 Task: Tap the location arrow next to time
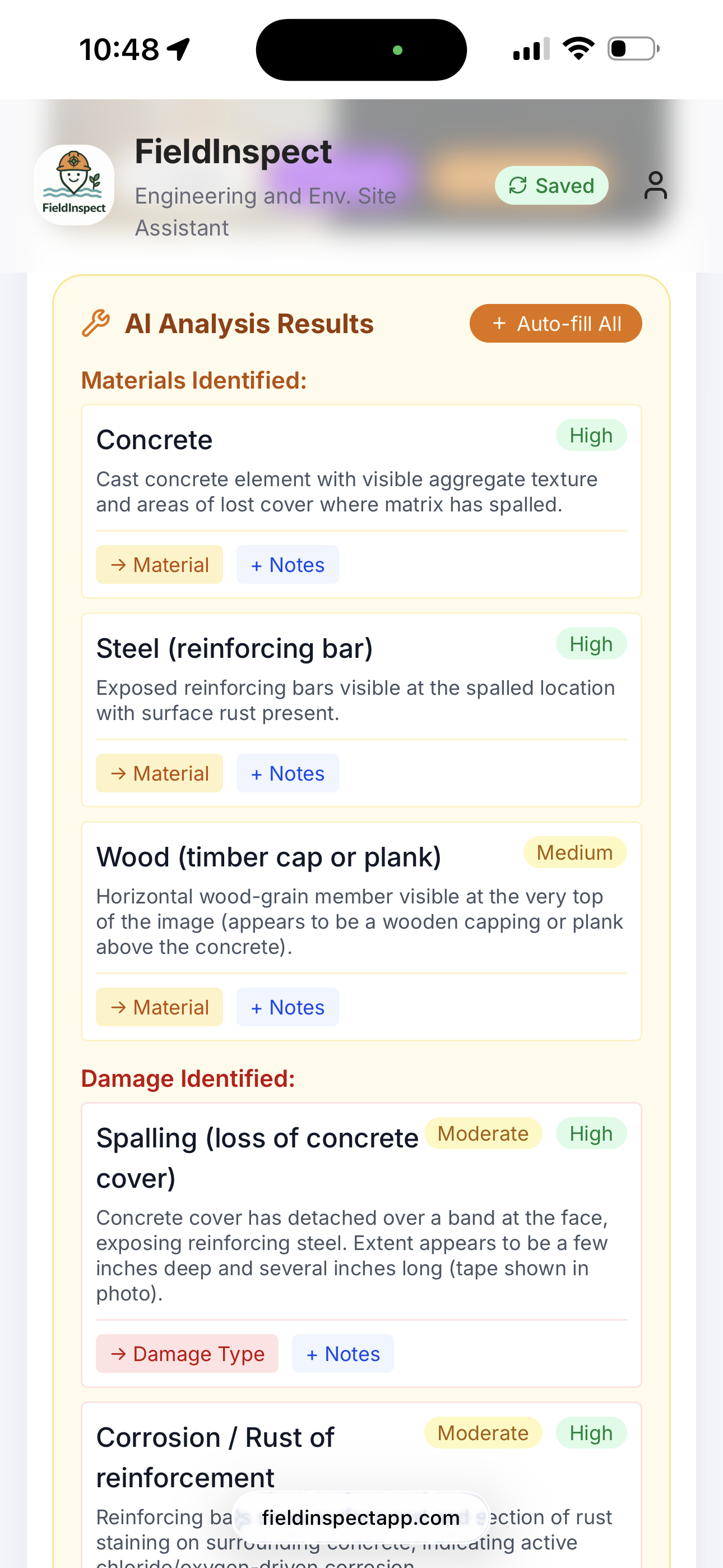click(x=179, y=49)
